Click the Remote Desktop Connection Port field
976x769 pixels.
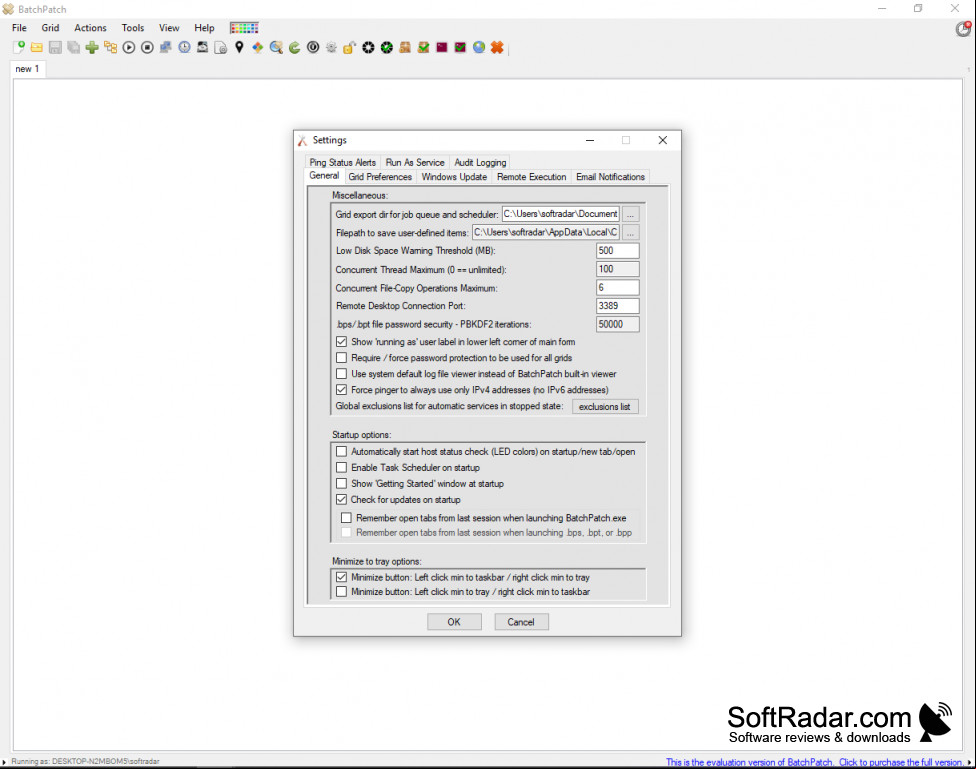[617, 306]
